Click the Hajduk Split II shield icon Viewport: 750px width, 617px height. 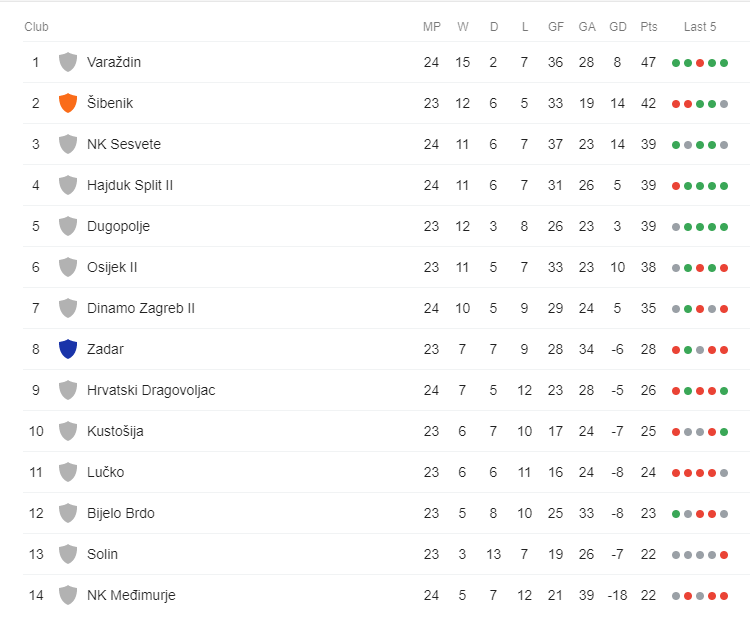click(68, 185)
